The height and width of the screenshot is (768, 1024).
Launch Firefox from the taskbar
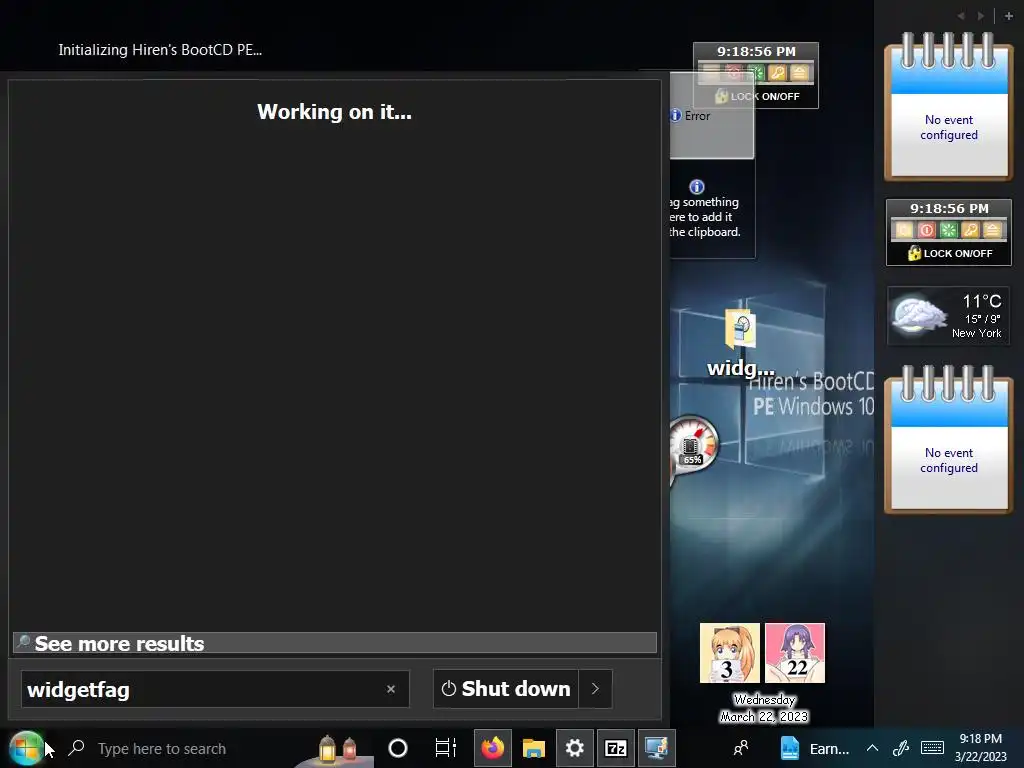493,748
